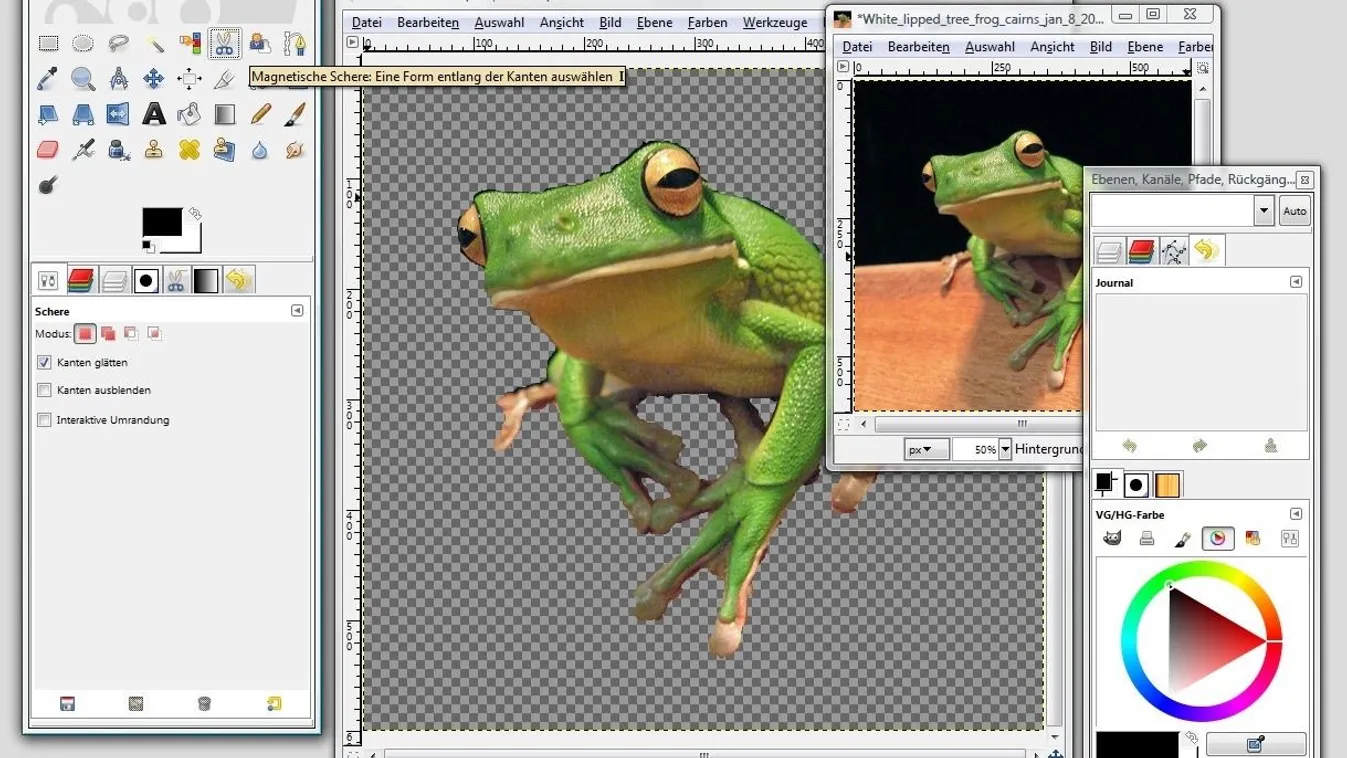The width and height of the screenshot is (1347, 758).
Task: Select the Fuzzy Select magic wand tool
Action: coord(154,44)
